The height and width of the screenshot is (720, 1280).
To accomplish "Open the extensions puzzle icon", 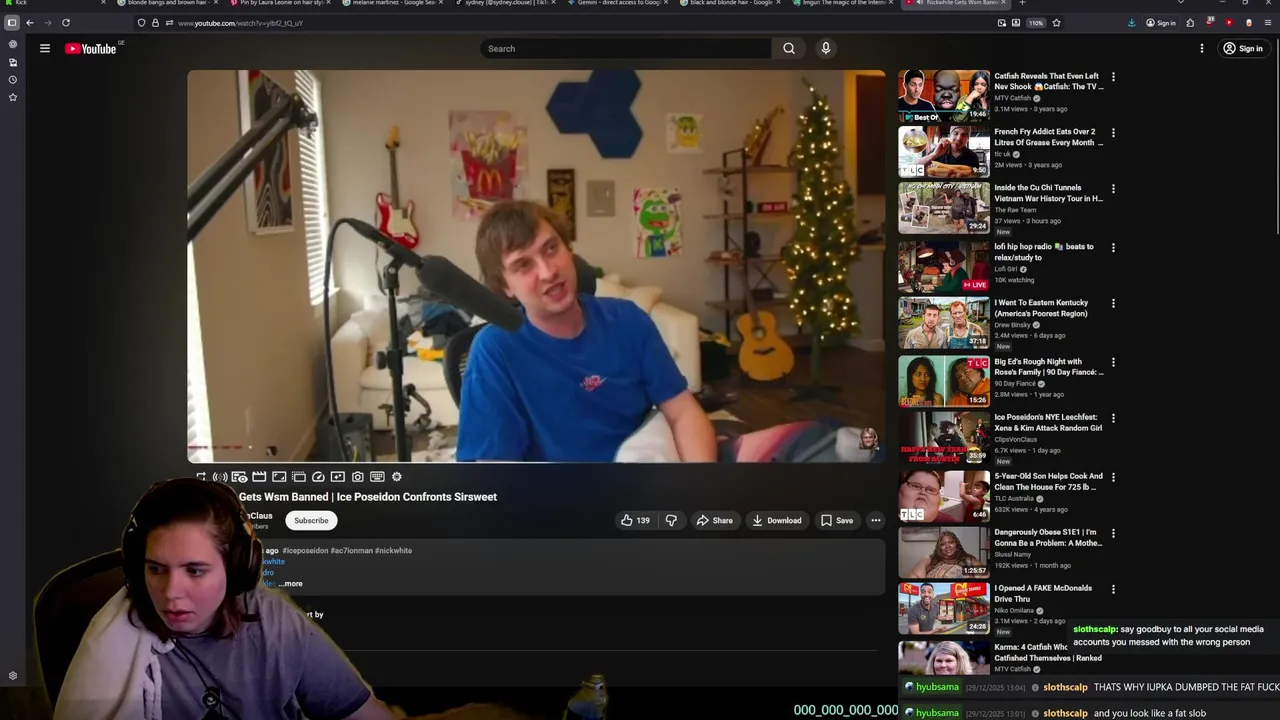I will point(1190,22).
